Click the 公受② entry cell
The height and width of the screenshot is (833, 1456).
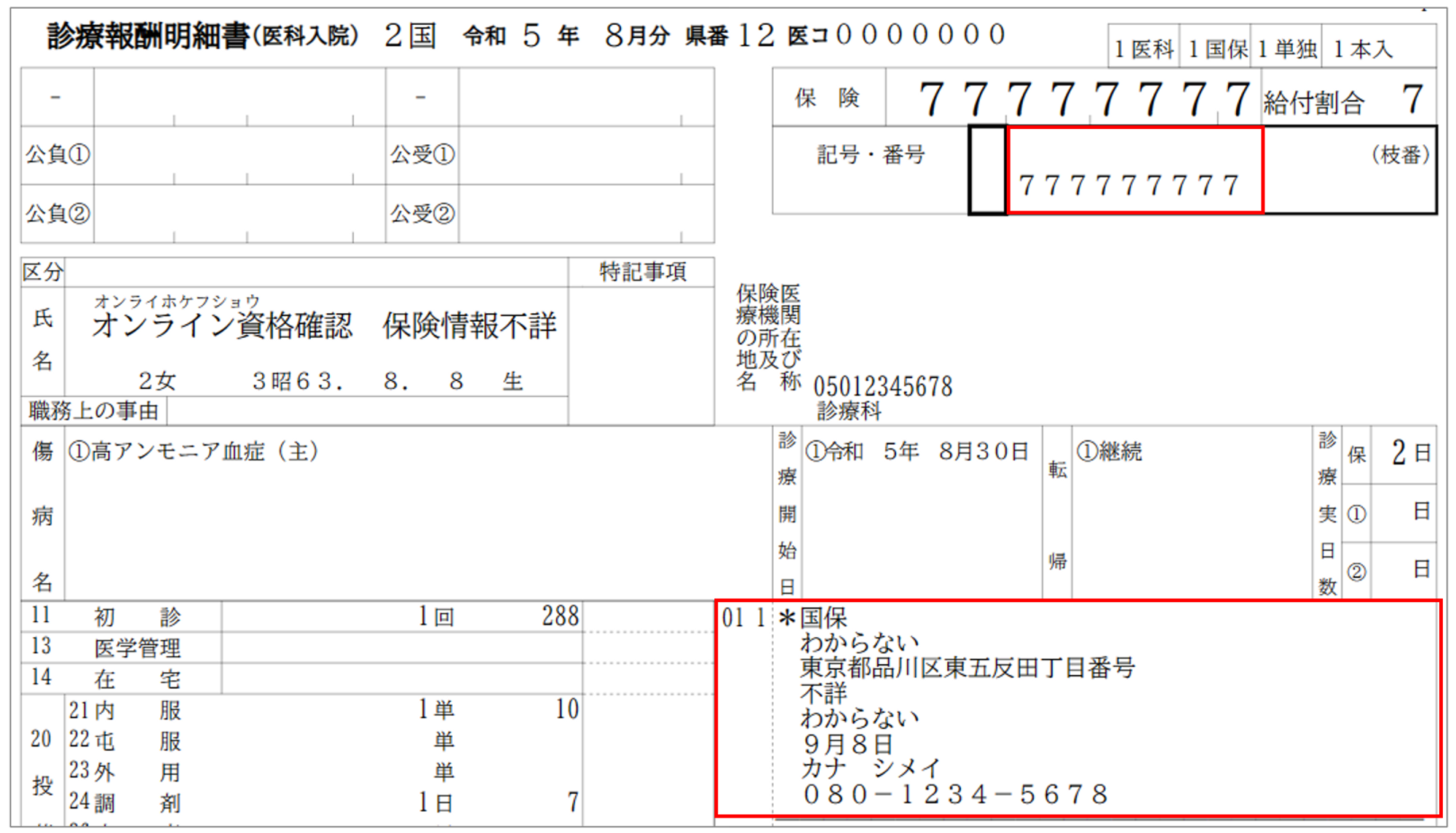point(585,213)
